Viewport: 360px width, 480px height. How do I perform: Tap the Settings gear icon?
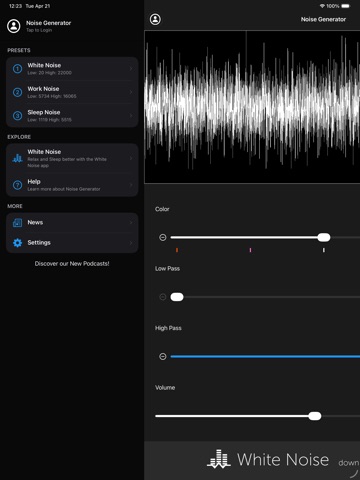(17, 243)
